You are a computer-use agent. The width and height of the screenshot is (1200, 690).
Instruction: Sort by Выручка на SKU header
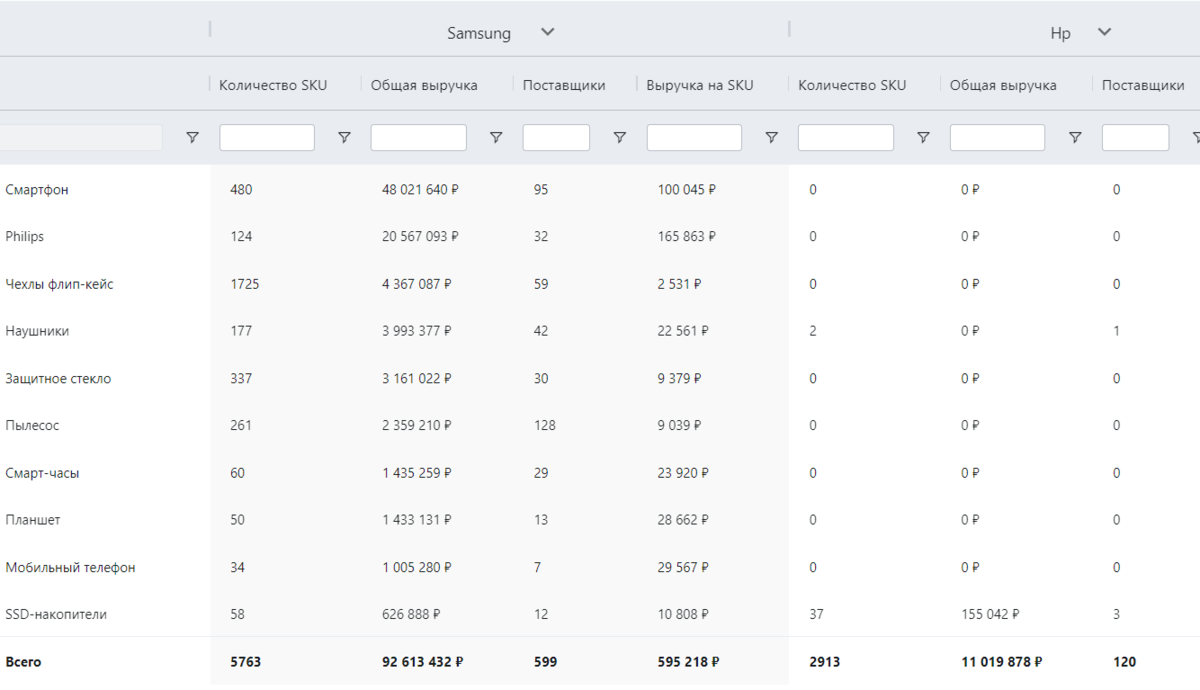pyautogui.click(x=700, y=85)
